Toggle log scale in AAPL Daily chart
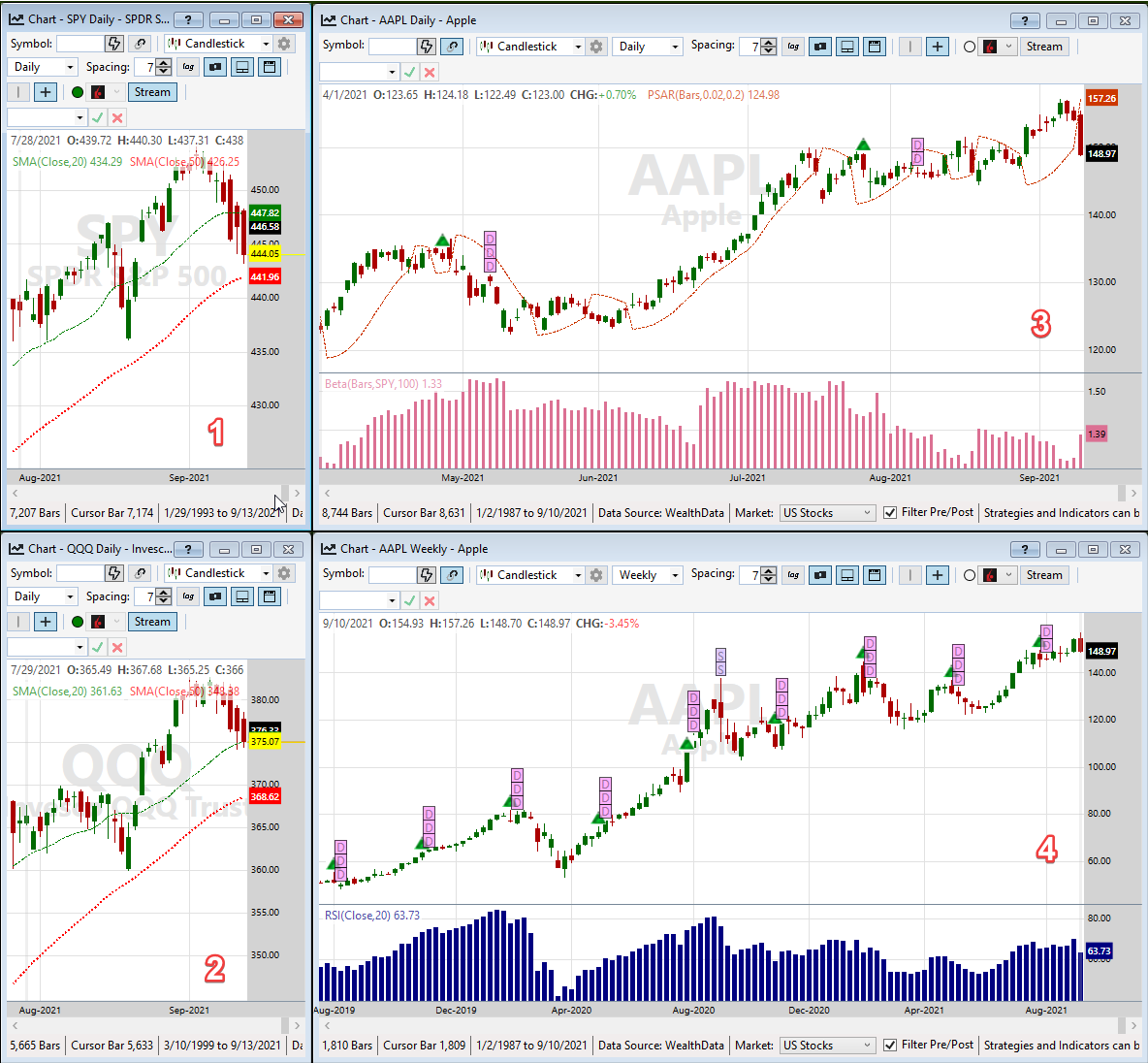The width and height of the screenshot is (1148, 1063). click(x=794, y=47)
